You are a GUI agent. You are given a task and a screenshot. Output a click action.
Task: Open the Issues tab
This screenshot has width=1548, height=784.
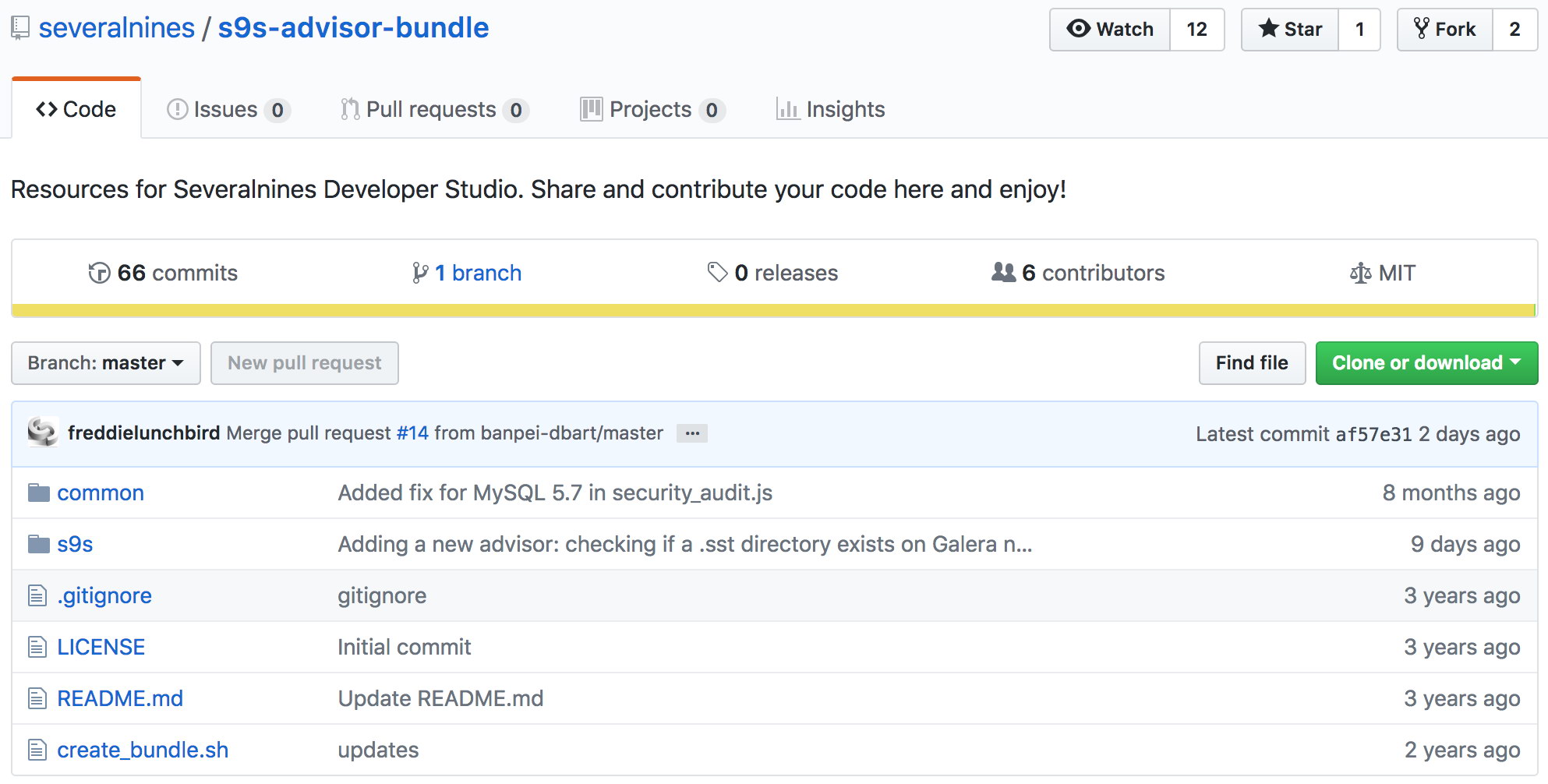pyautogui.click(x=228, y=110)
